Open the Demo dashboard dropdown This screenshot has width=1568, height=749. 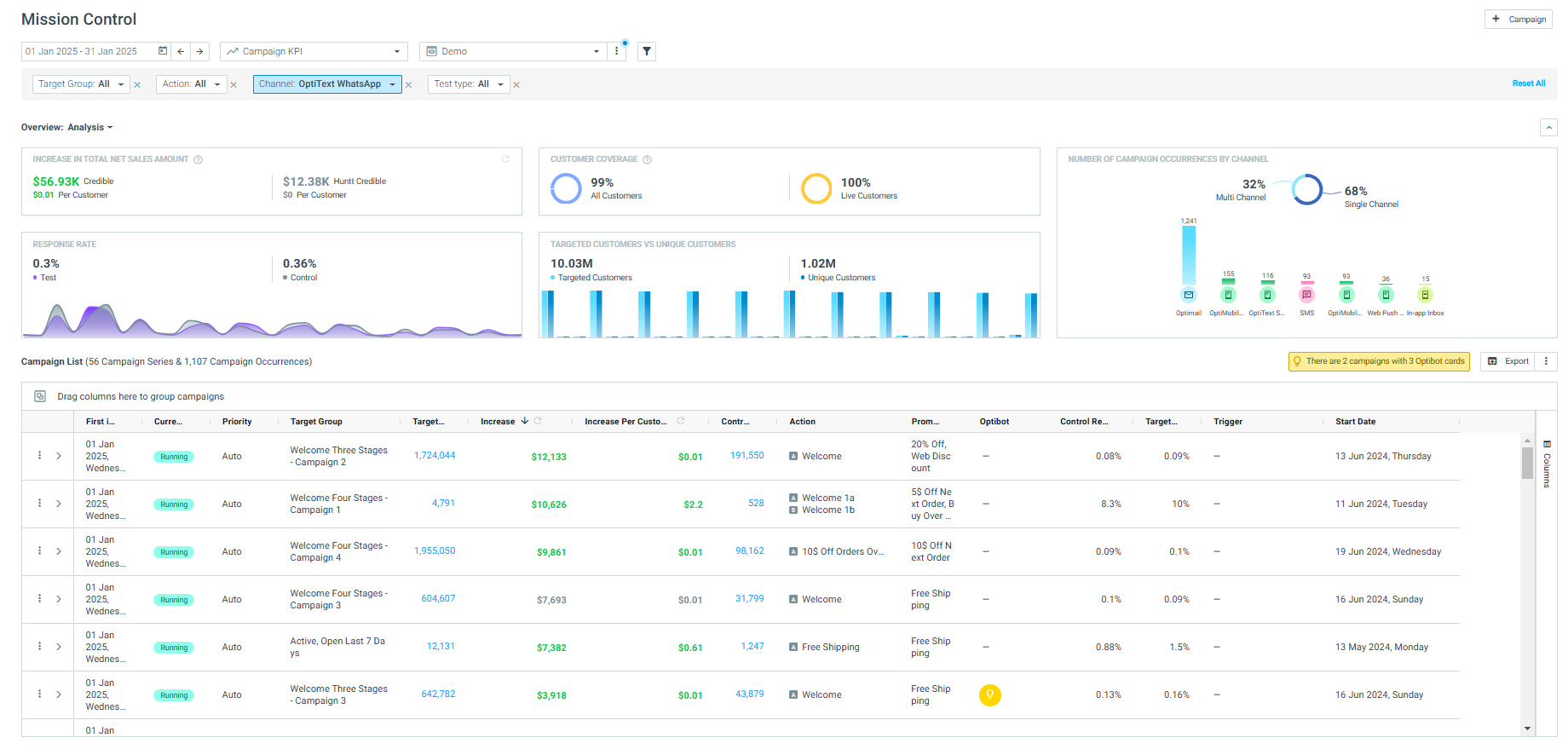pos(513,51)
